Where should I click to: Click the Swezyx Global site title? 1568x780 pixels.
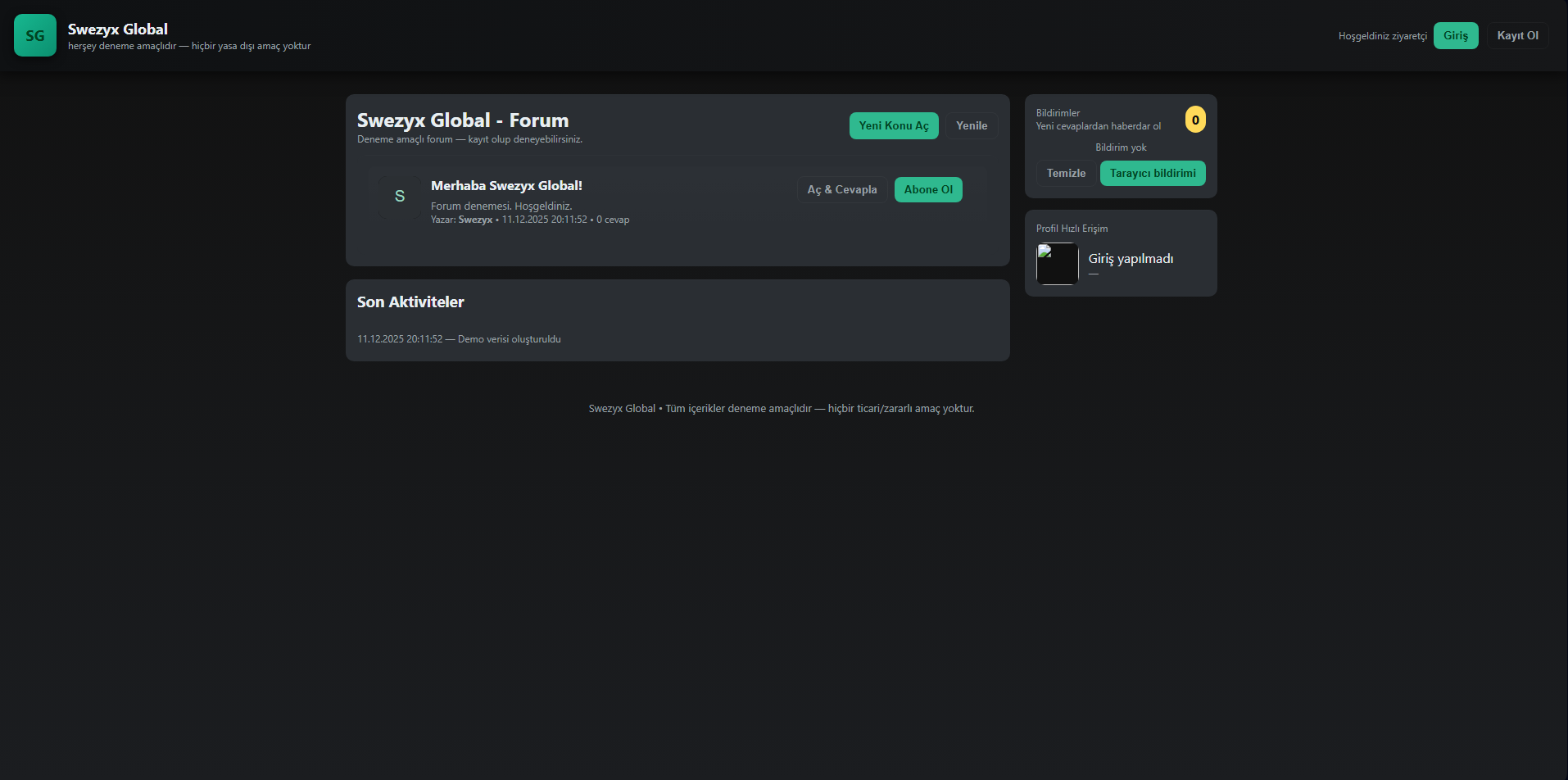click(x=118, y=29)
